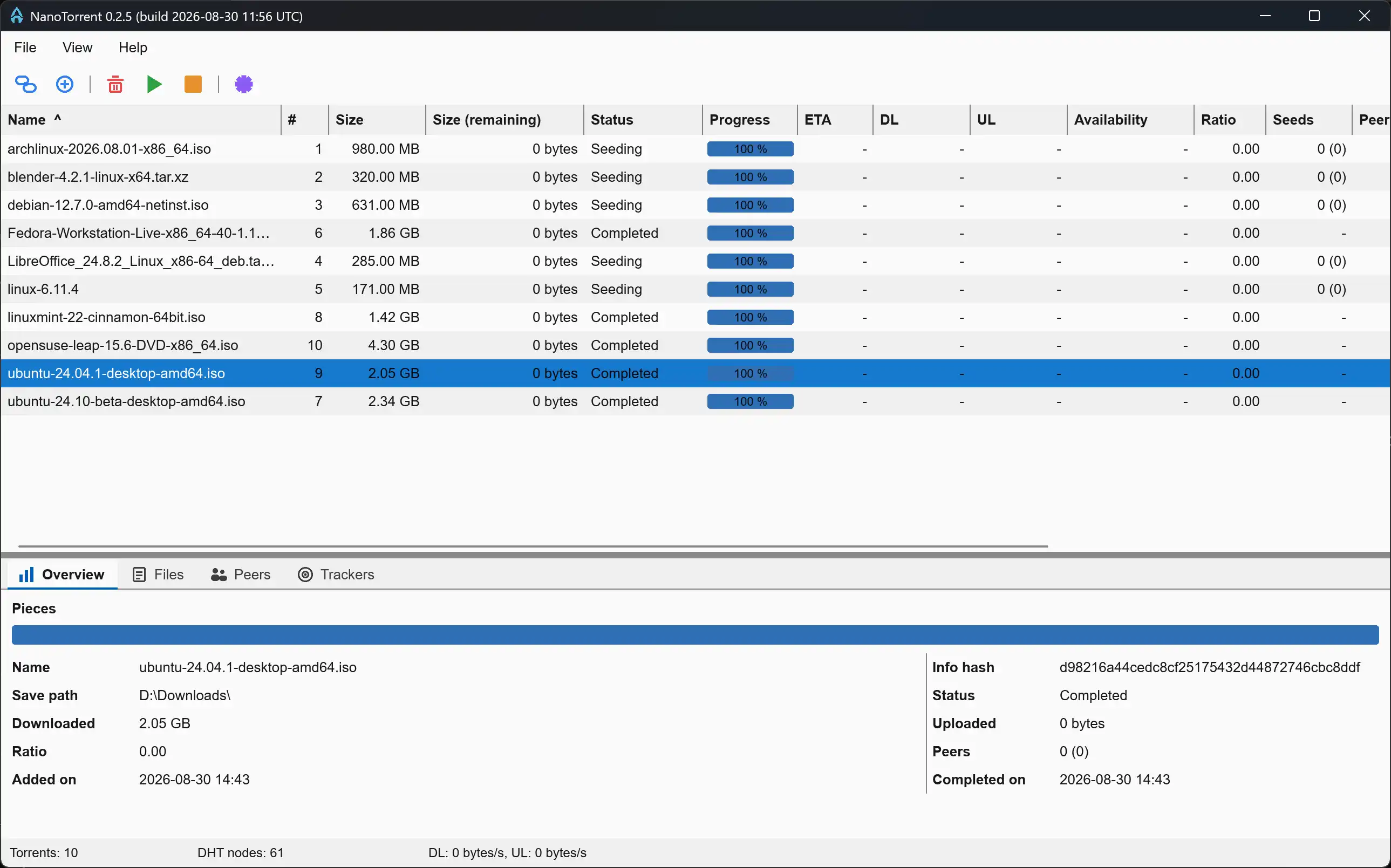
Task: Open the Help menu
Action: click(x=133, y=47)
